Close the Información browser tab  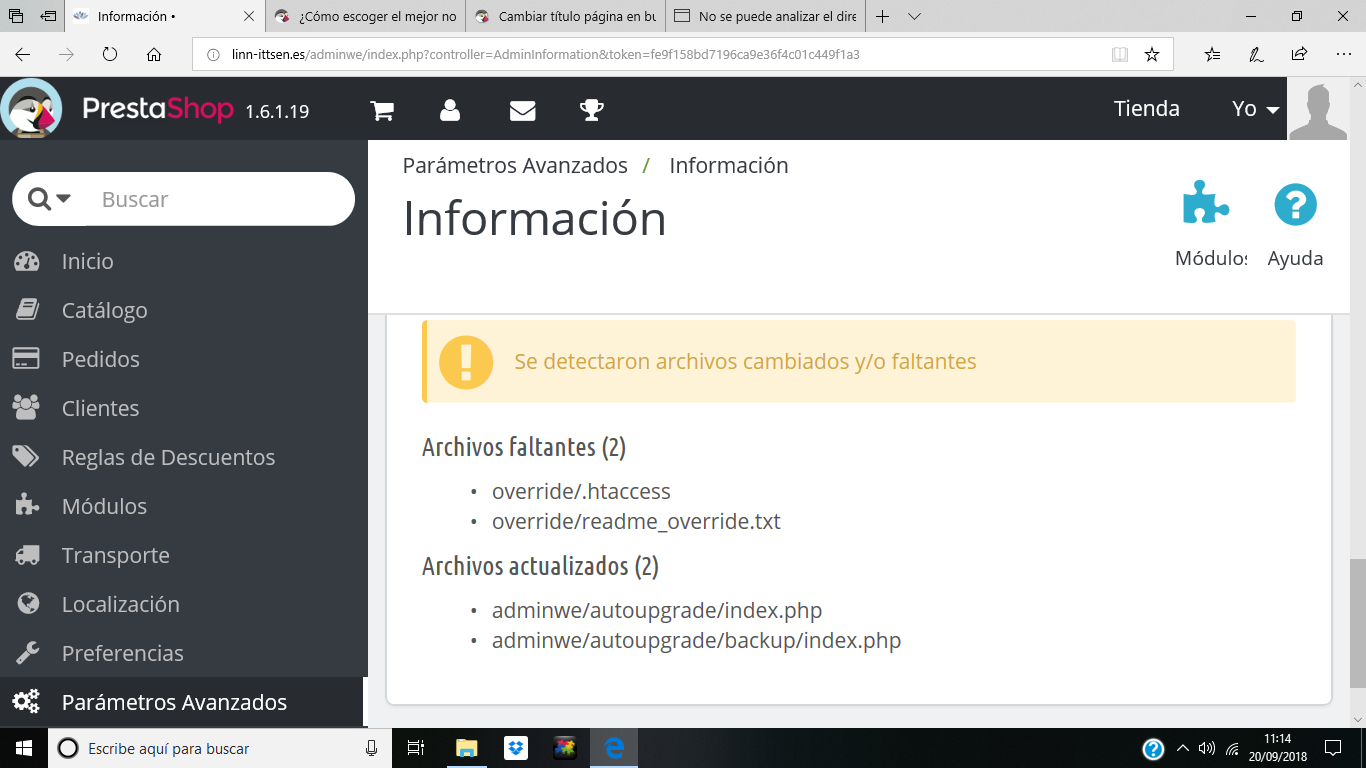click(249, 17)
